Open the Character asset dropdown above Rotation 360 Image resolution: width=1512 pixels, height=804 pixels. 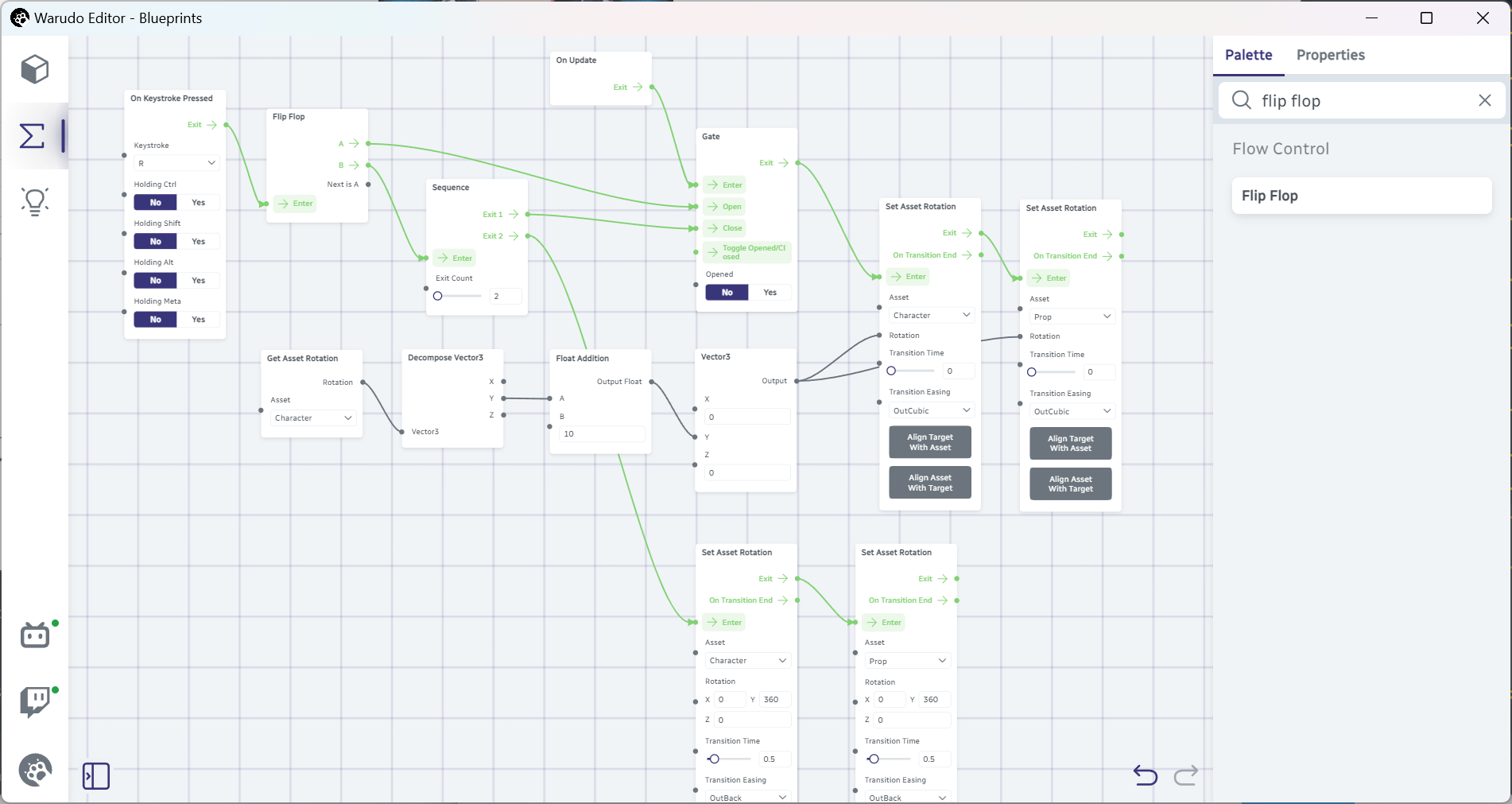[x=748, y=661]
